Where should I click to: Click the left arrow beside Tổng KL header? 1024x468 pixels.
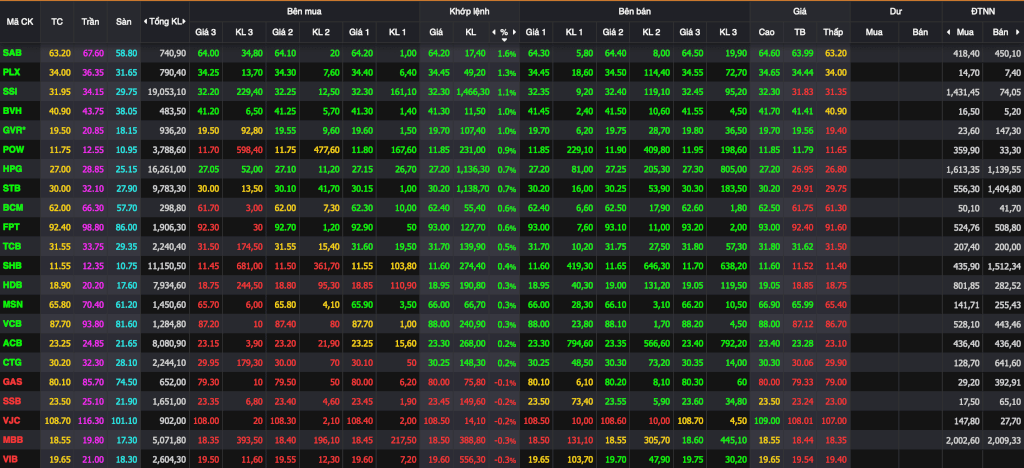coord(146,22)
